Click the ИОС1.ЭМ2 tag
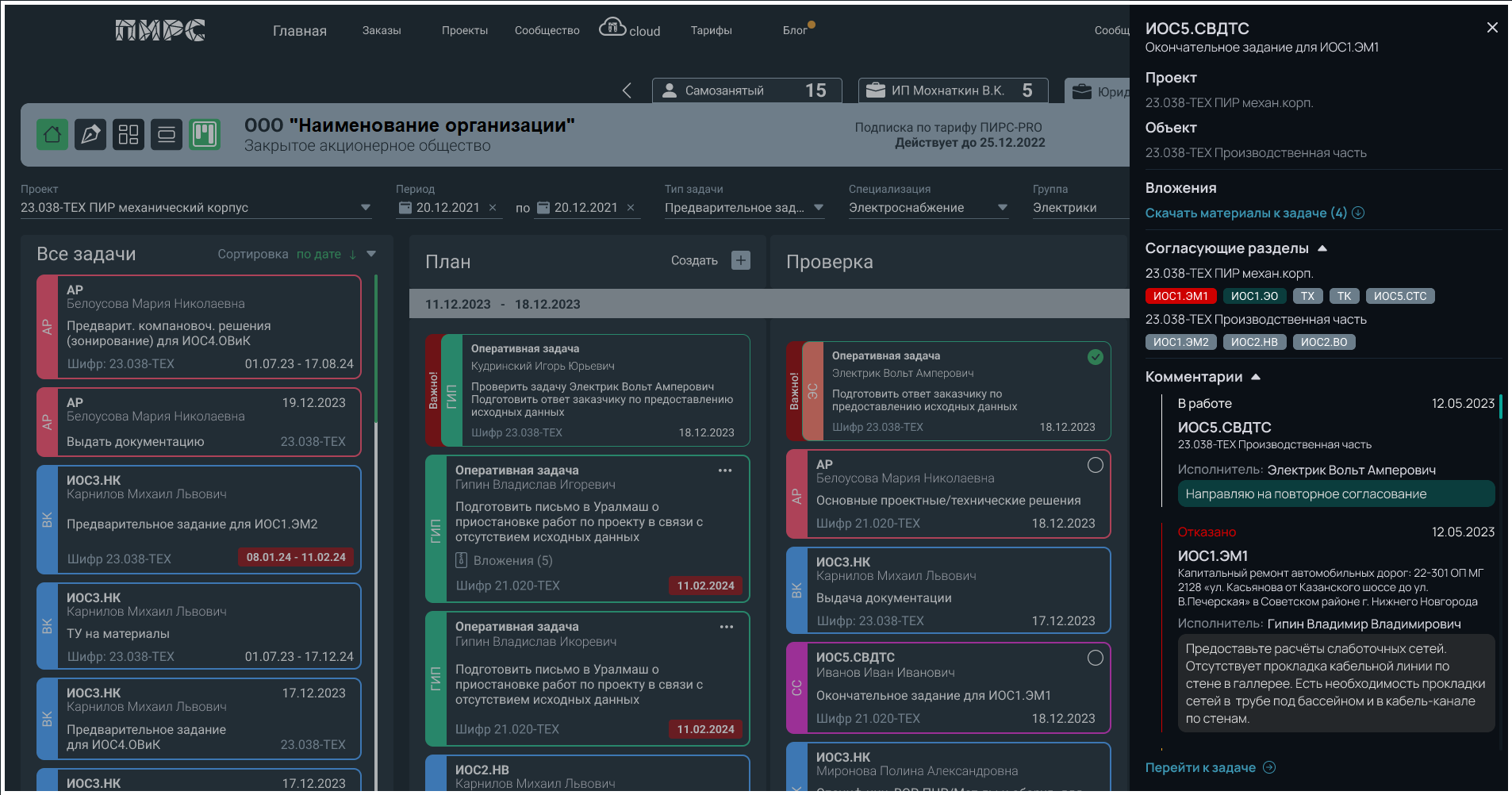Viewport: 1512px width, 795px height. tap(1180, 342)
